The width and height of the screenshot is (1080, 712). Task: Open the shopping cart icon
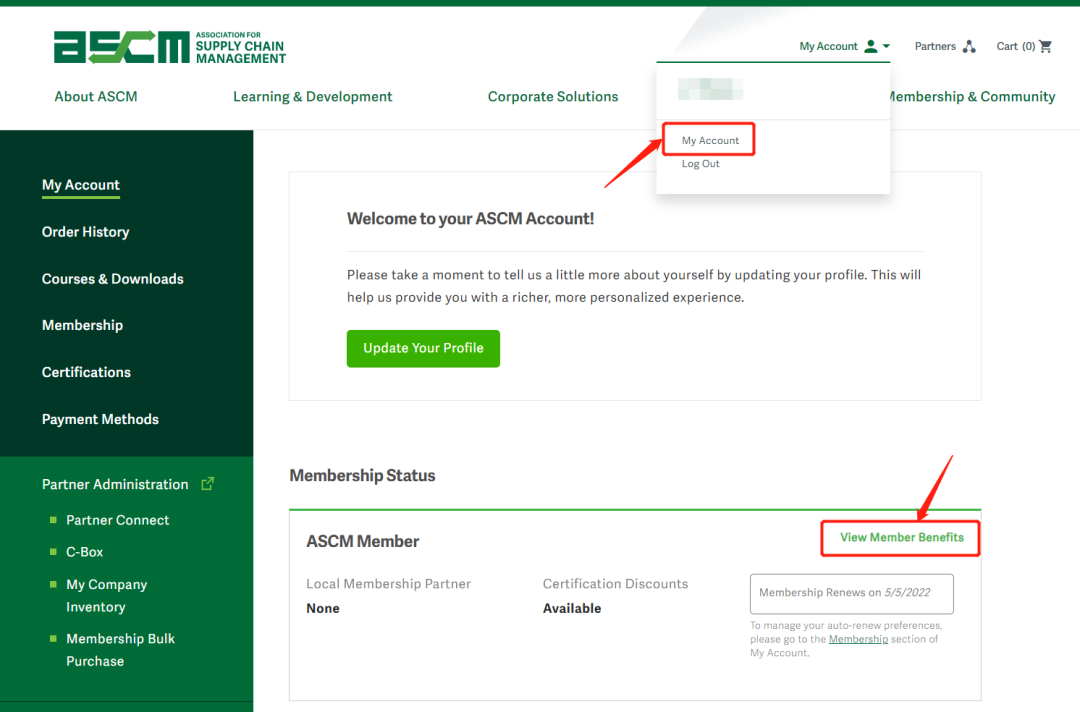point(1046,46)
